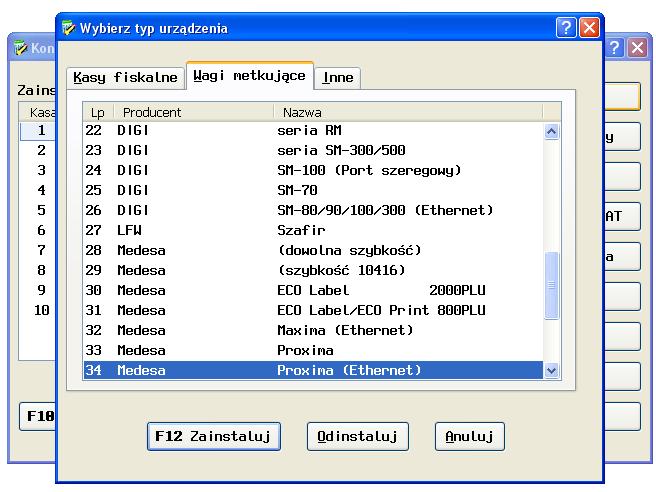Click the scroll down arrow in device list
Screen dimensions: 656x492
click(x=551, y=370)
